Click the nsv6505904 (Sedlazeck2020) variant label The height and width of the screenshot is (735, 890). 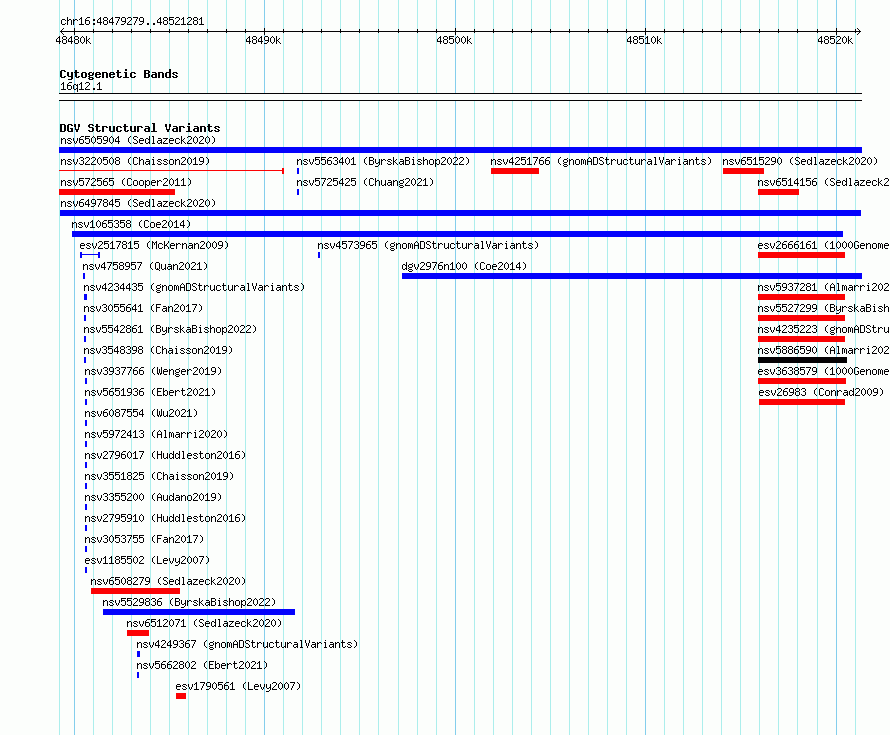(x=138, y=140)
